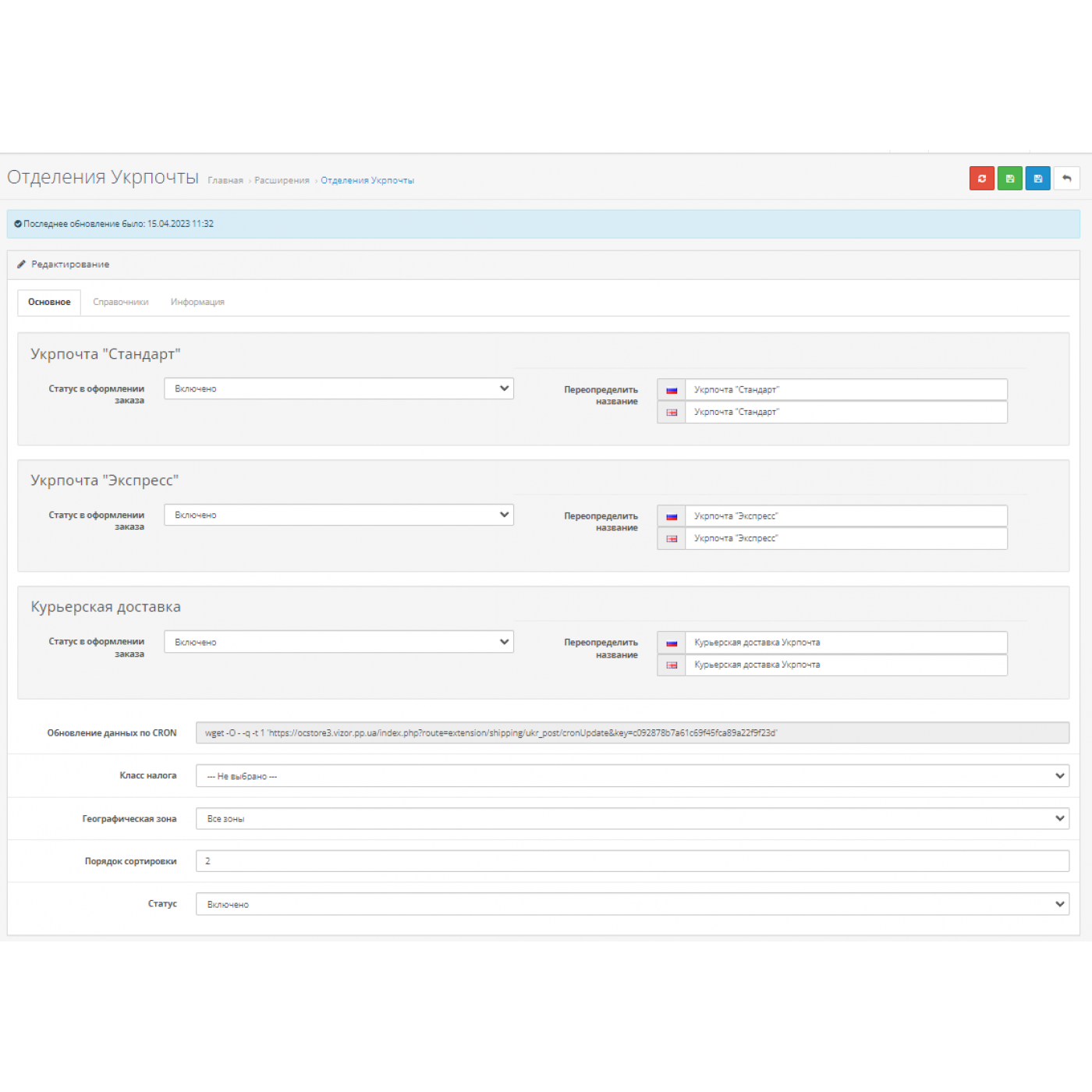
Task: Click the blue save icon button
Action: point(1037,179)
